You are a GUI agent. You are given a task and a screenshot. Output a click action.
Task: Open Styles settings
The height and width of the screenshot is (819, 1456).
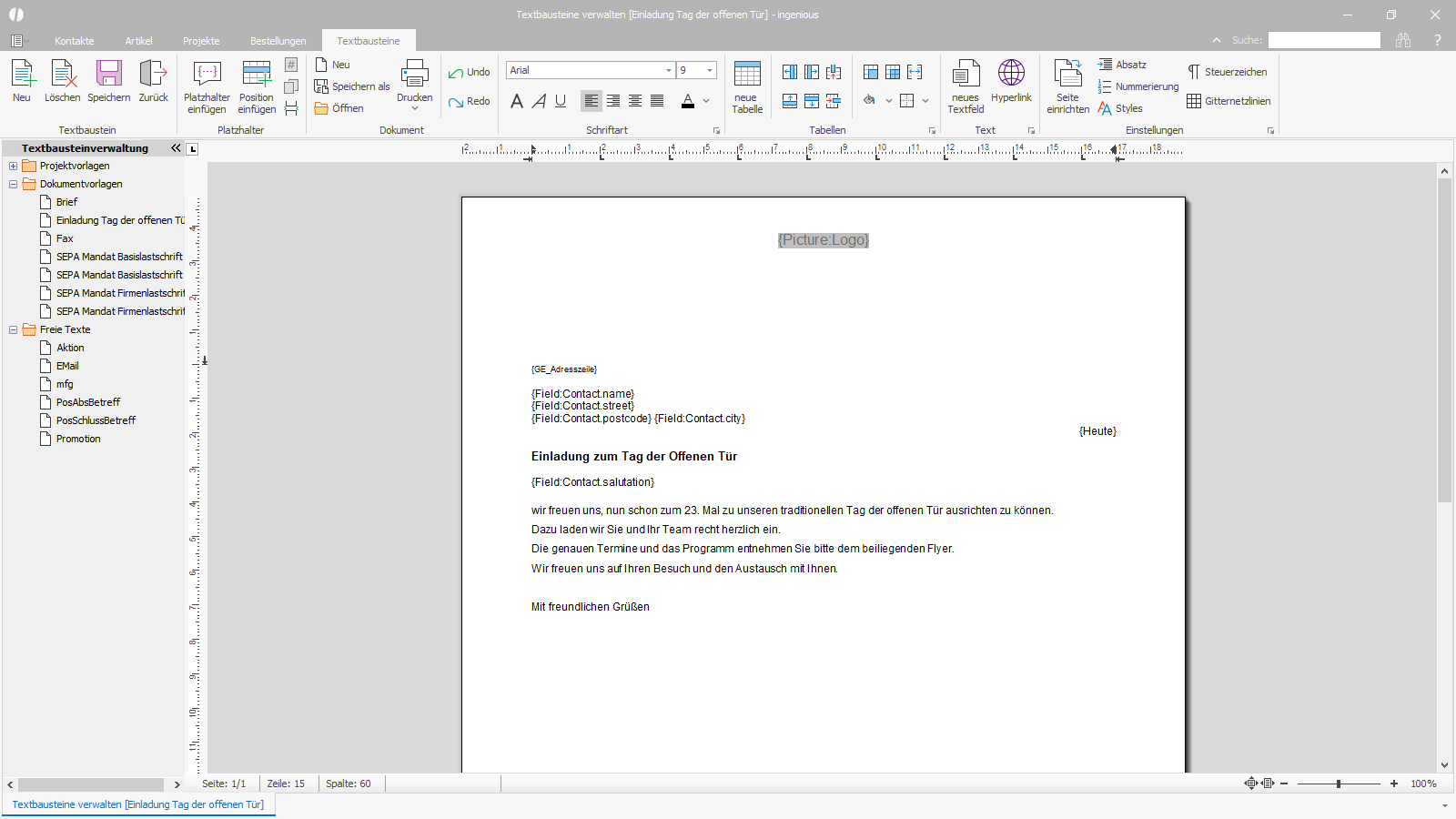[1120, 108]
